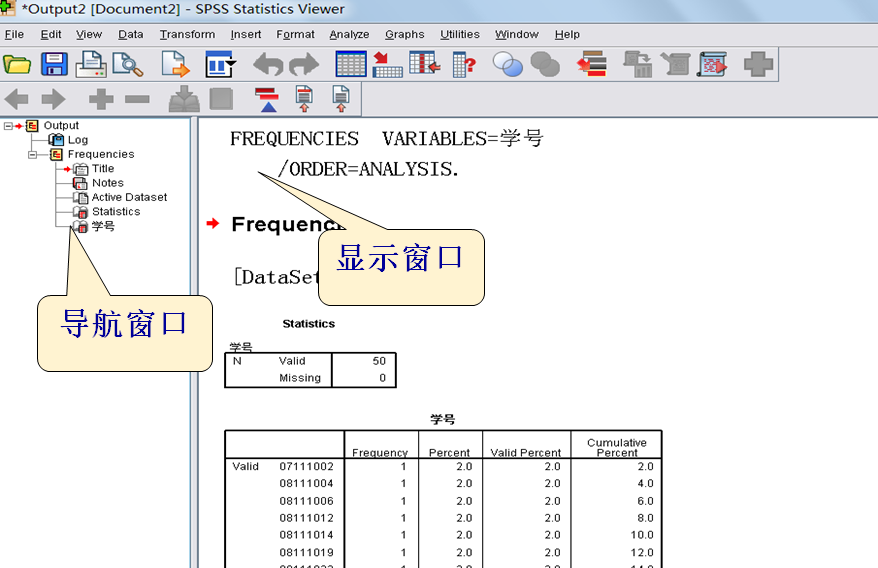Open the Data menu
The image size is (878, 568).
click(130, 35)
